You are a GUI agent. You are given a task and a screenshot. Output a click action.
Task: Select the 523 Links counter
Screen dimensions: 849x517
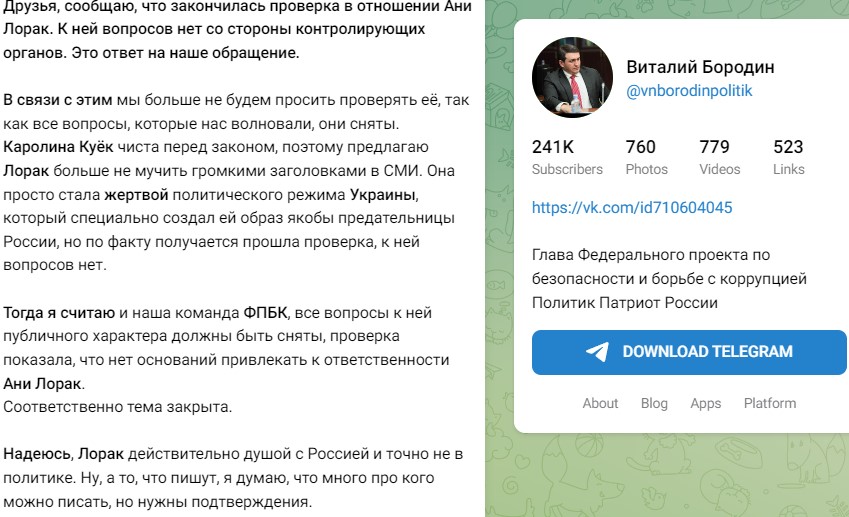point(788,157)
